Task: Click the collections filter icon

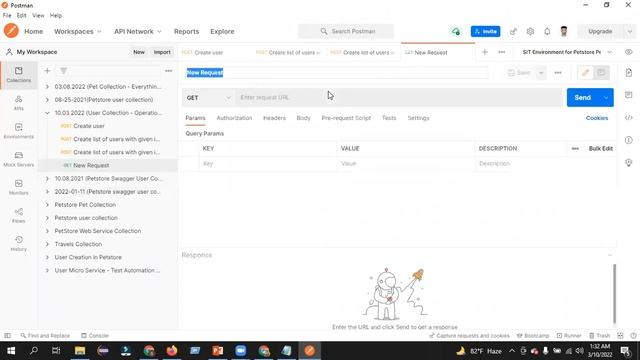Action: click(63, 71)
